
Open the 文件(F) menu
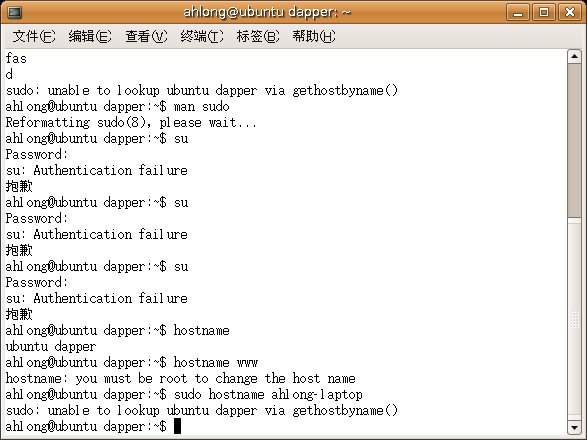pyautogui.click(x=34, y=36)
